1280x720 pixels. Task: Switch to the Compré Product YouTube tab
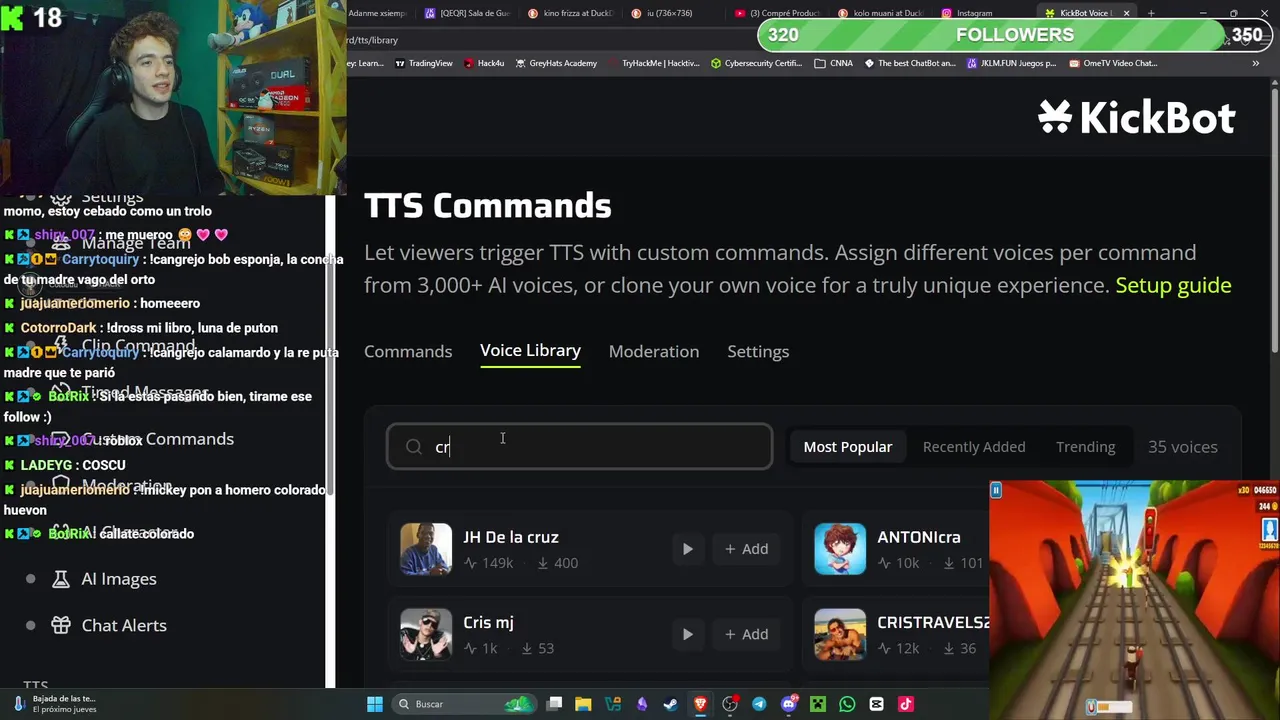tap(778, 13)
